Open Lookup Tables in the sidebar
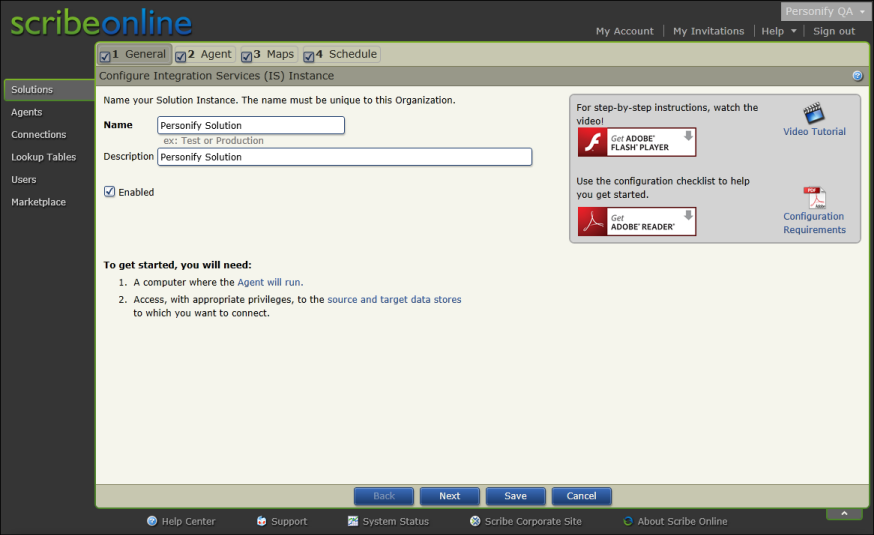 coord(43,157)
